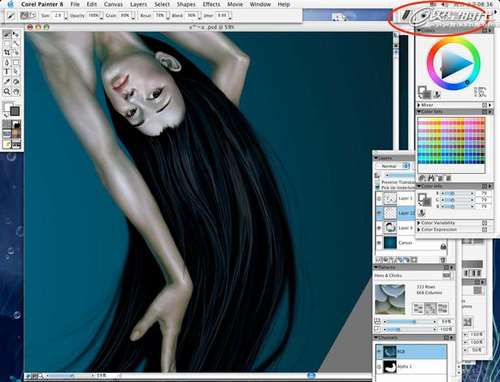The width and height of the screenshot is (500, 382).
Task: Click second icon below color set
Action: [431, 178]
